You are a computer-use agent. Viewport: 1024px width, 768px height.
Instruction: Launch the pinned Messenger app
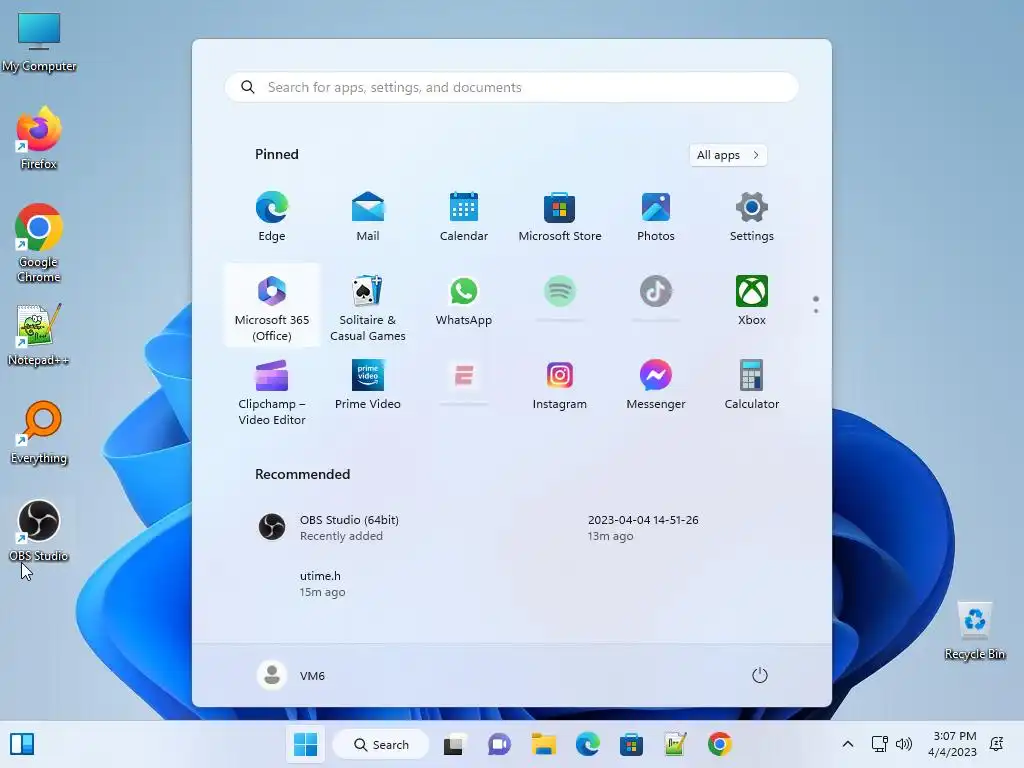(x=656, y=385)
